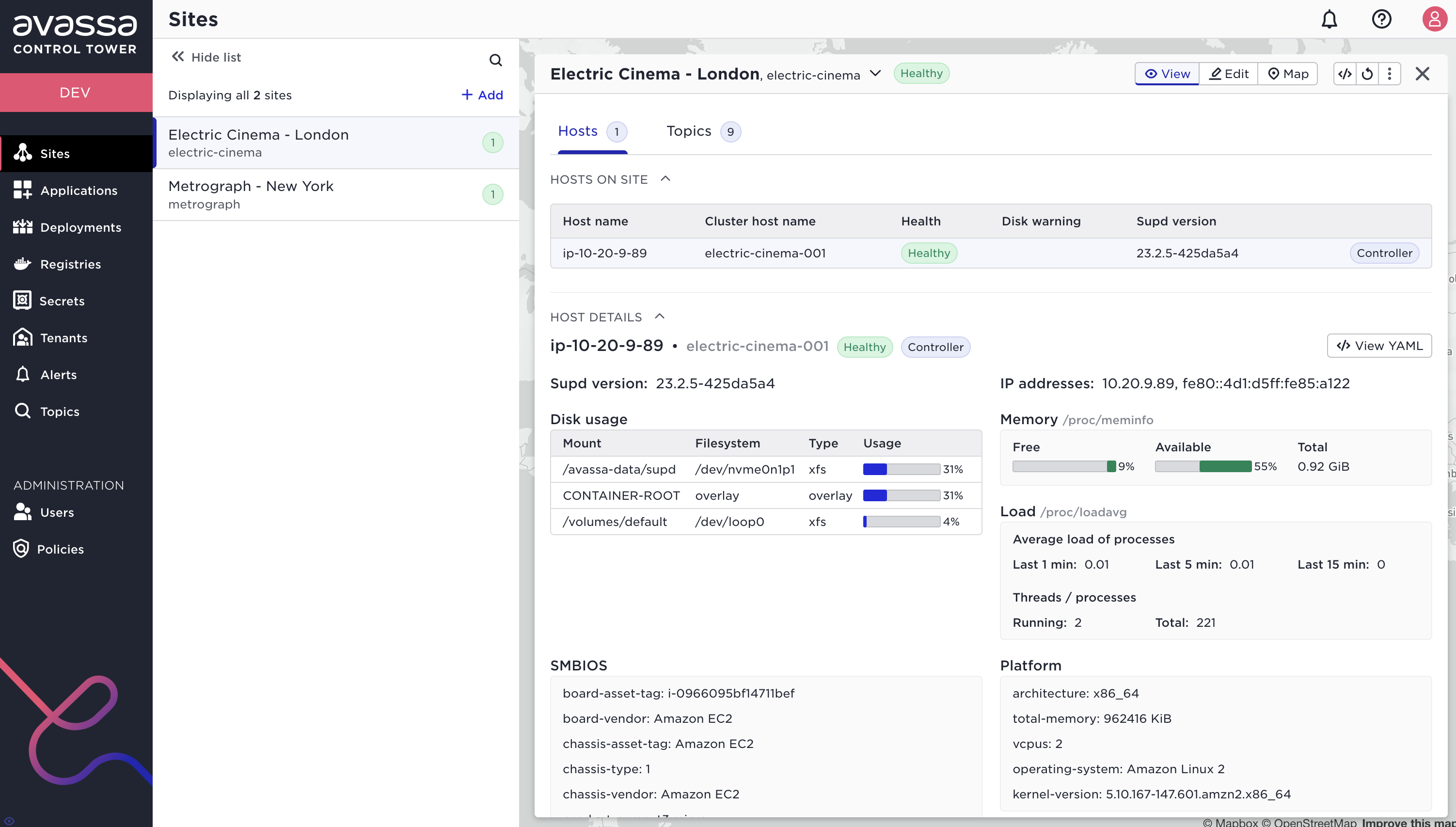Click the IP addresses value

[1225, 383]
